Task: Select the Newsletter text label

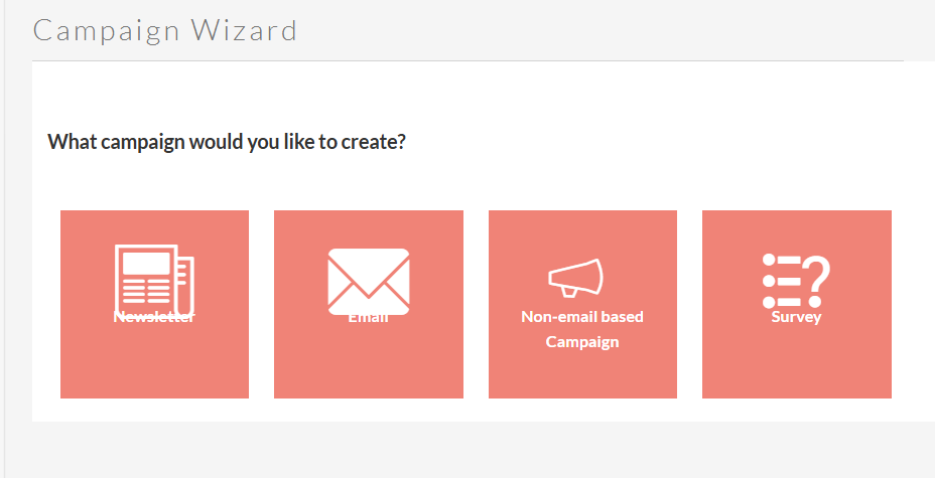Action: coord(154,317)
